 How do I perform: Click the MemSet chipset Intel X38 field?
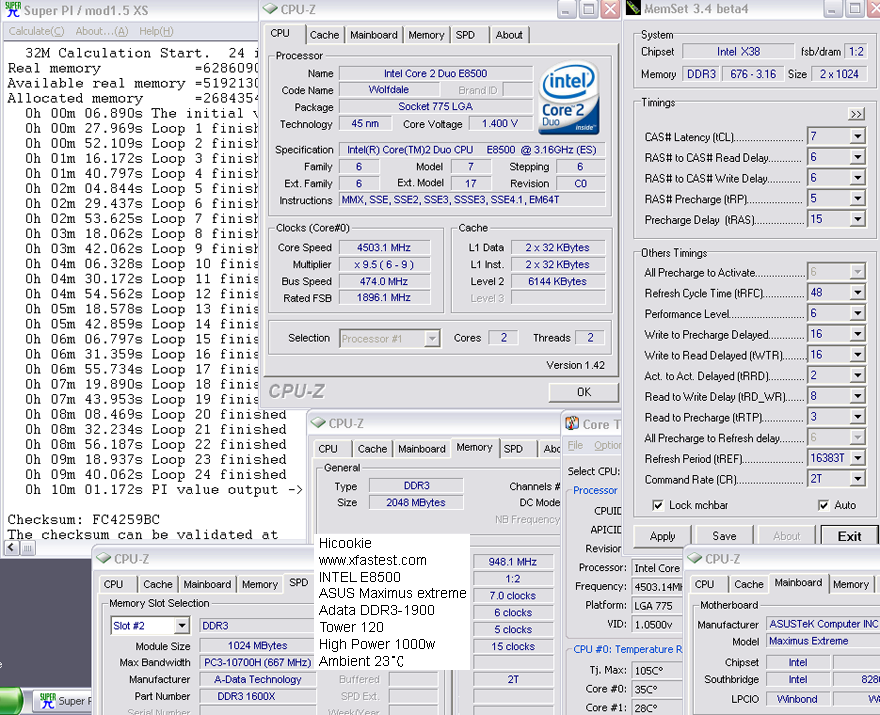tap(738, 52)
